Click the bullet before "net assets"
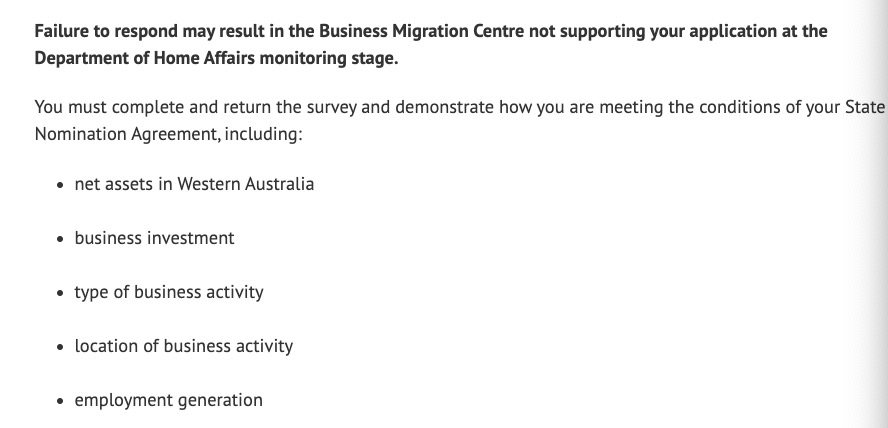This screenshot has width=888, height=428. click(62, 185)
